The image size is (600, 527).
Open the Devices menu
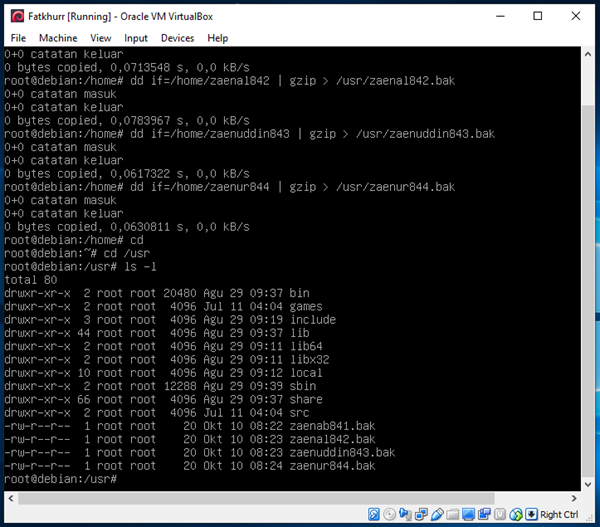(x=177, y=38)
